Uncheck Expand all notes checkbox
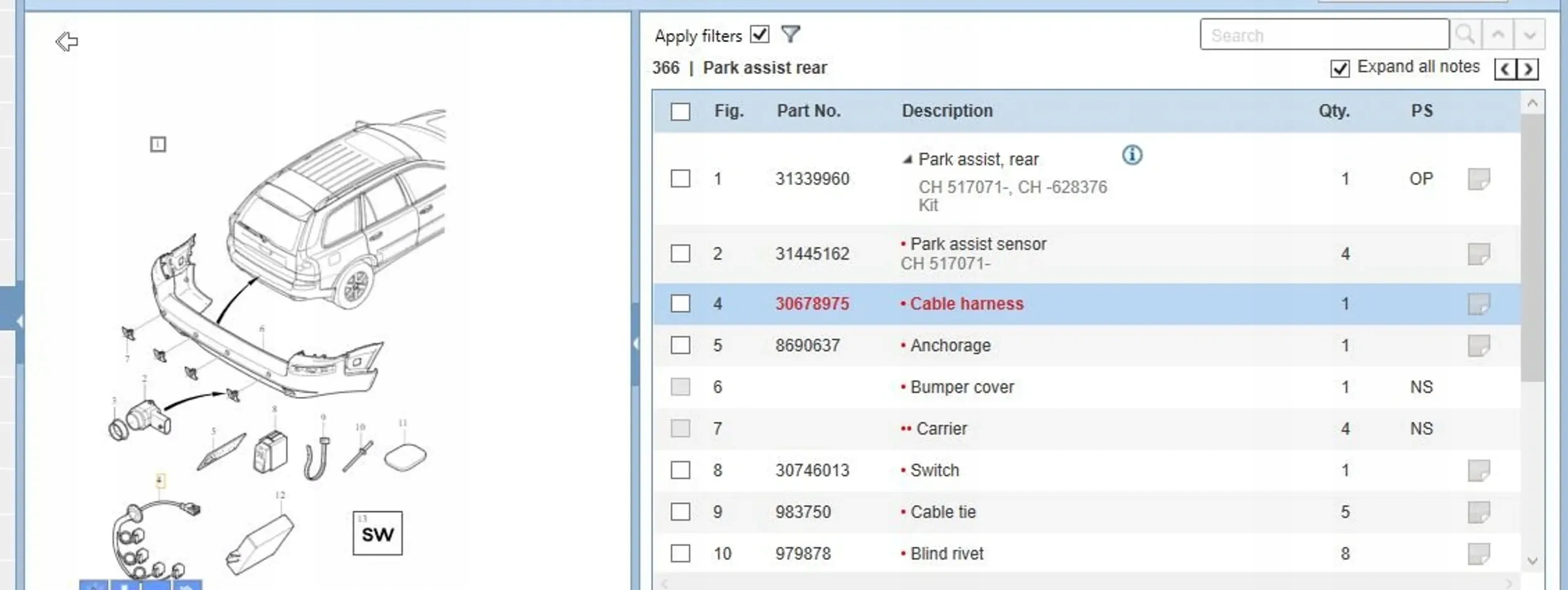This screenshot has height=590, width=1568. [x=1340, y=68]
